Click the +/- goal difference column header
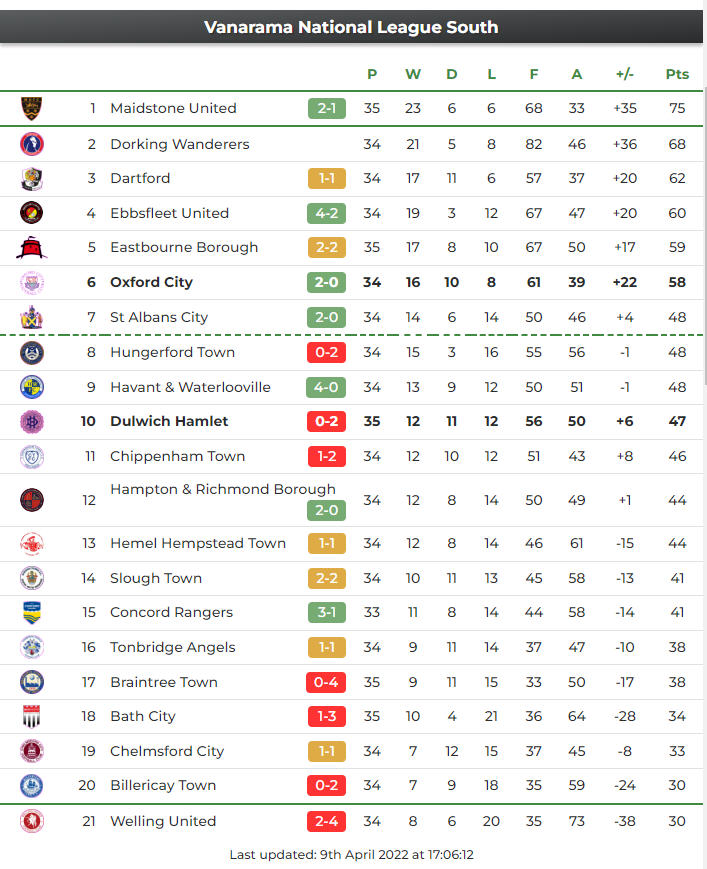This screenshot has height=869, width=707. [x=625, y=74]
